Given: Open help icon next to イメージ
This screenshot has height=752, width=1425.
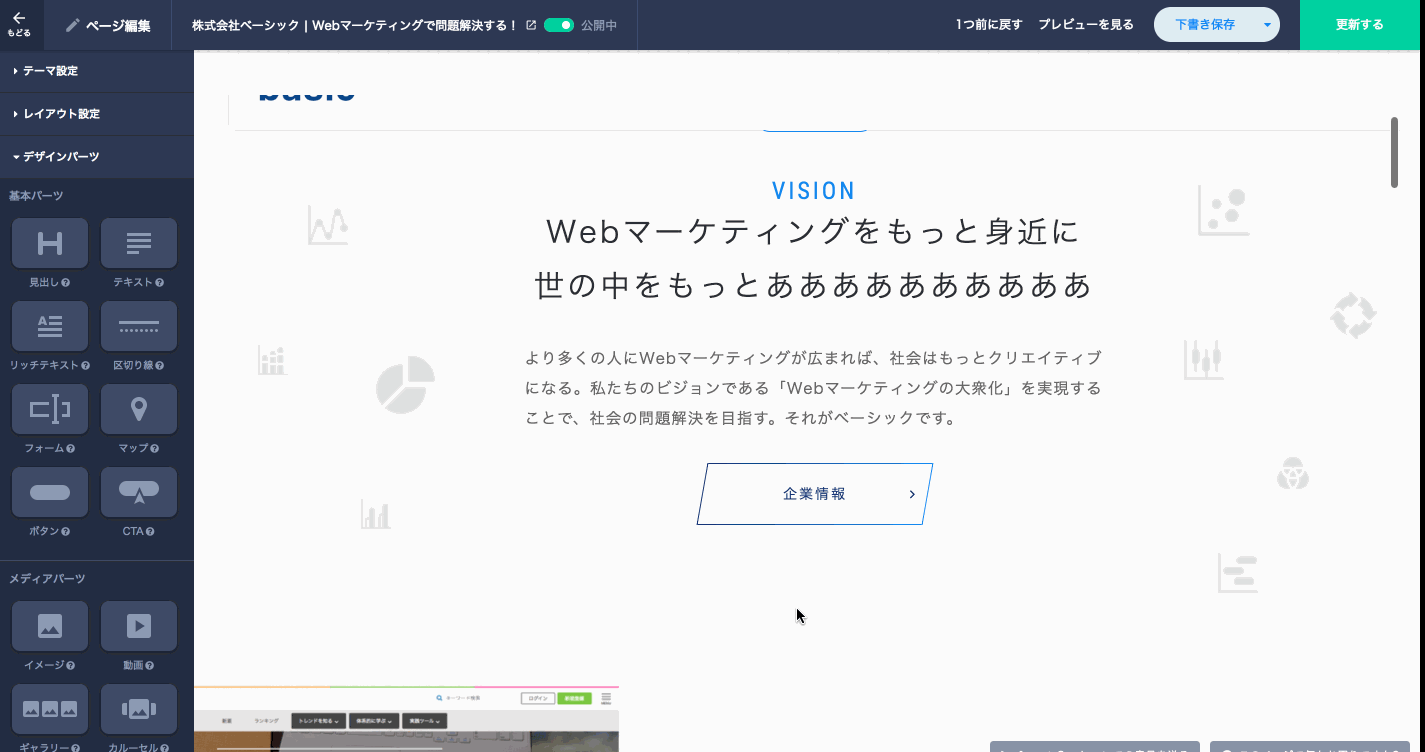Looking at the screenshot, I should [x=70, y=666].
